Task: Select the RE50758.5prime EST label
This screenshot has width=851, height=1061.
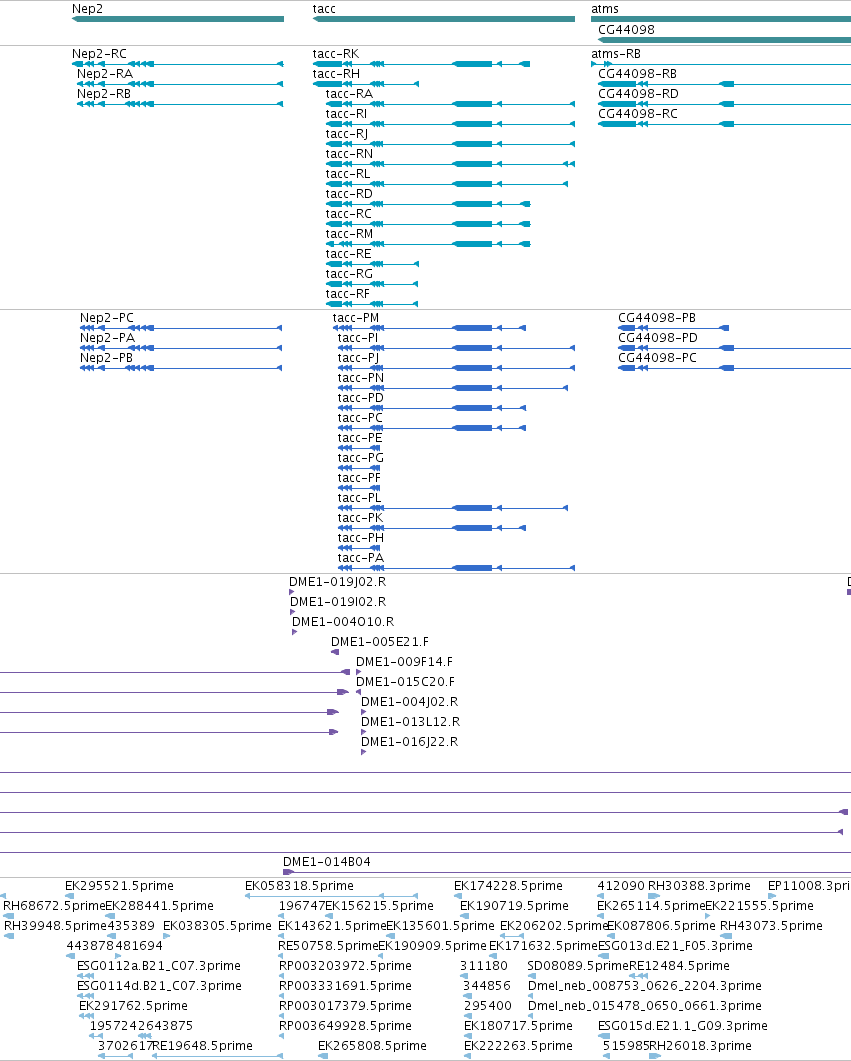Action: 328,945
